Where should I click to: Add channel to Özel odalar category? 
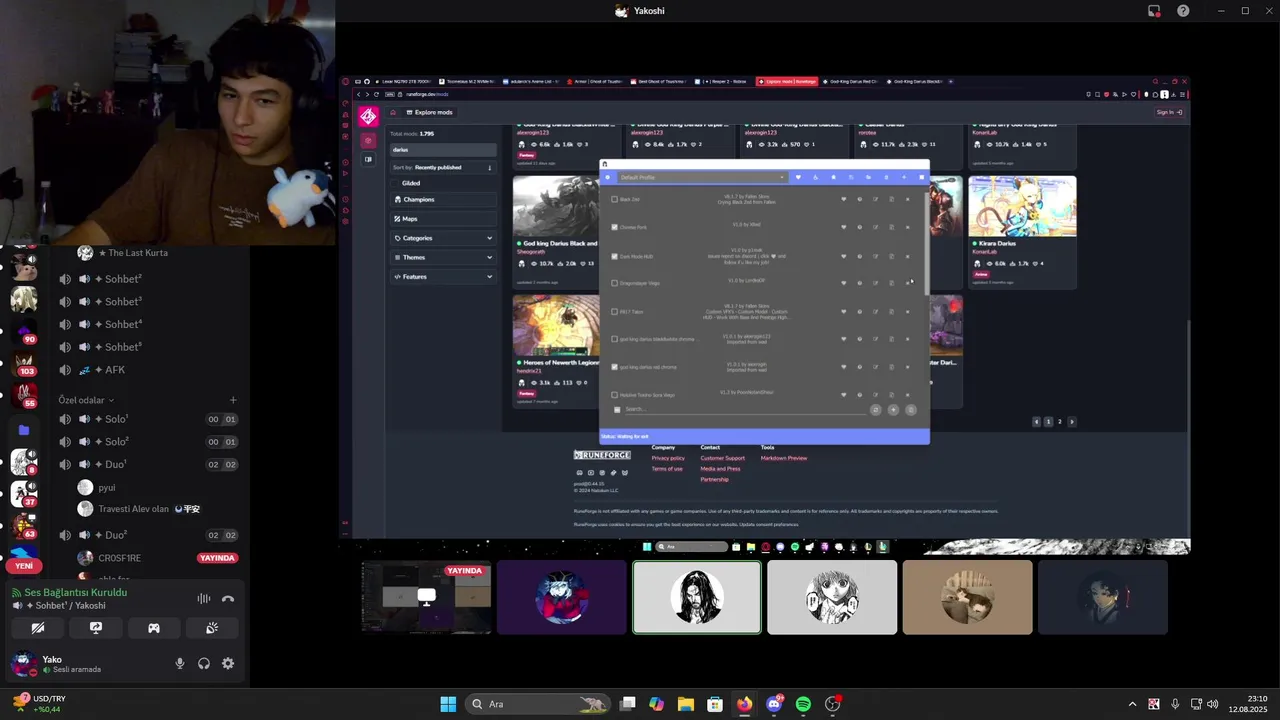[x=233, y=400]
